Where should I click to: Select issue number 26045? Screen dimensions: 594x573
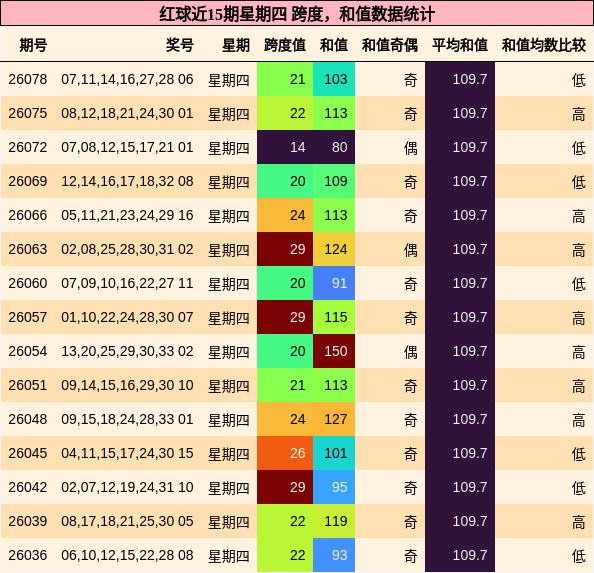pos(28,453)
